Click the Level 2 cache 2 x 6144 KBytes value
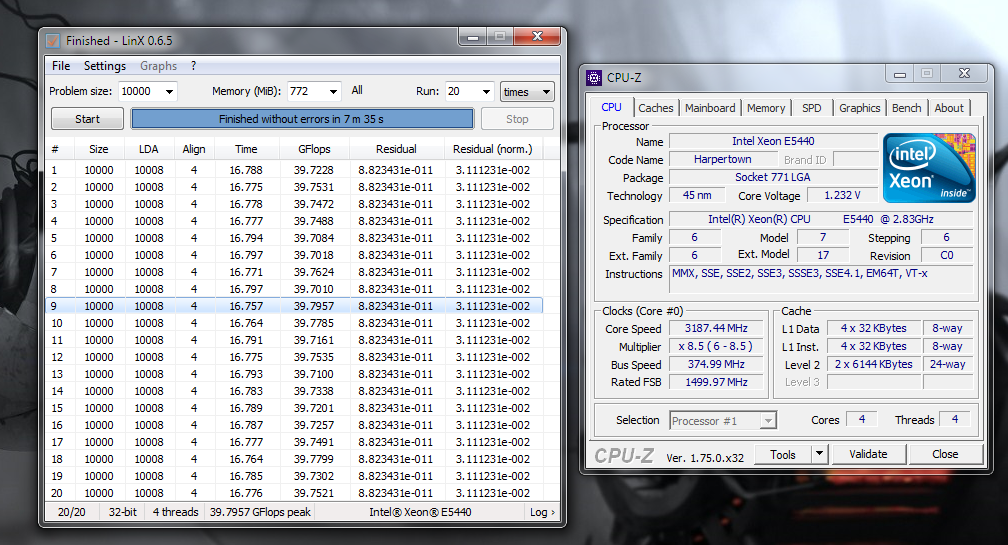 point(874,364)
